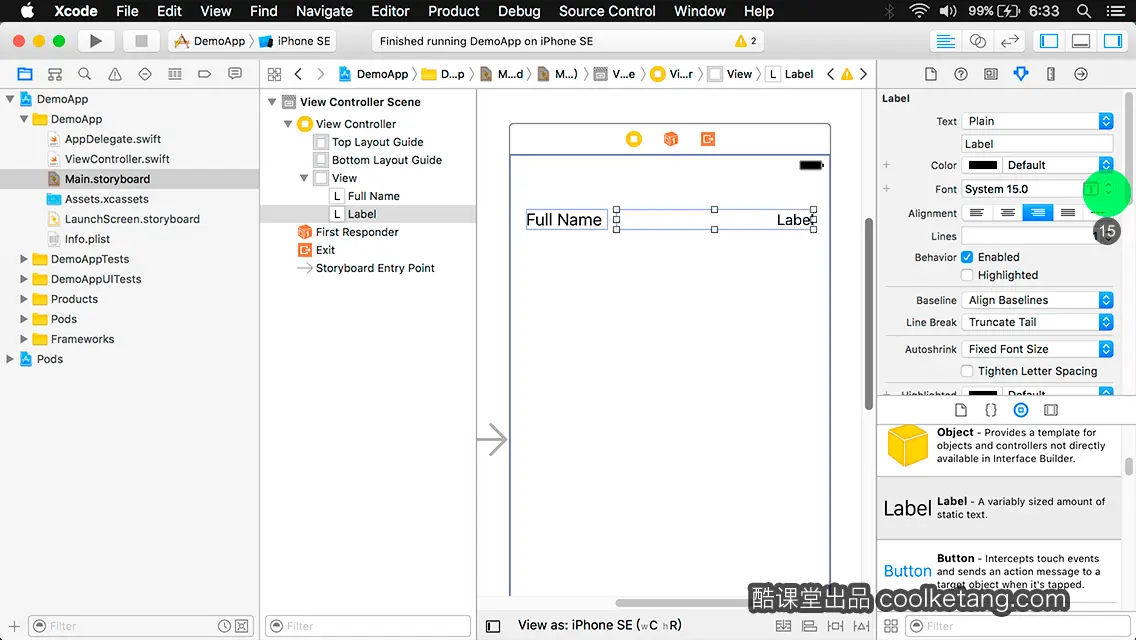This screenshot has width=1136, height=640.
Task: Collapse the DemoApp project root
Action: [10, 99]
